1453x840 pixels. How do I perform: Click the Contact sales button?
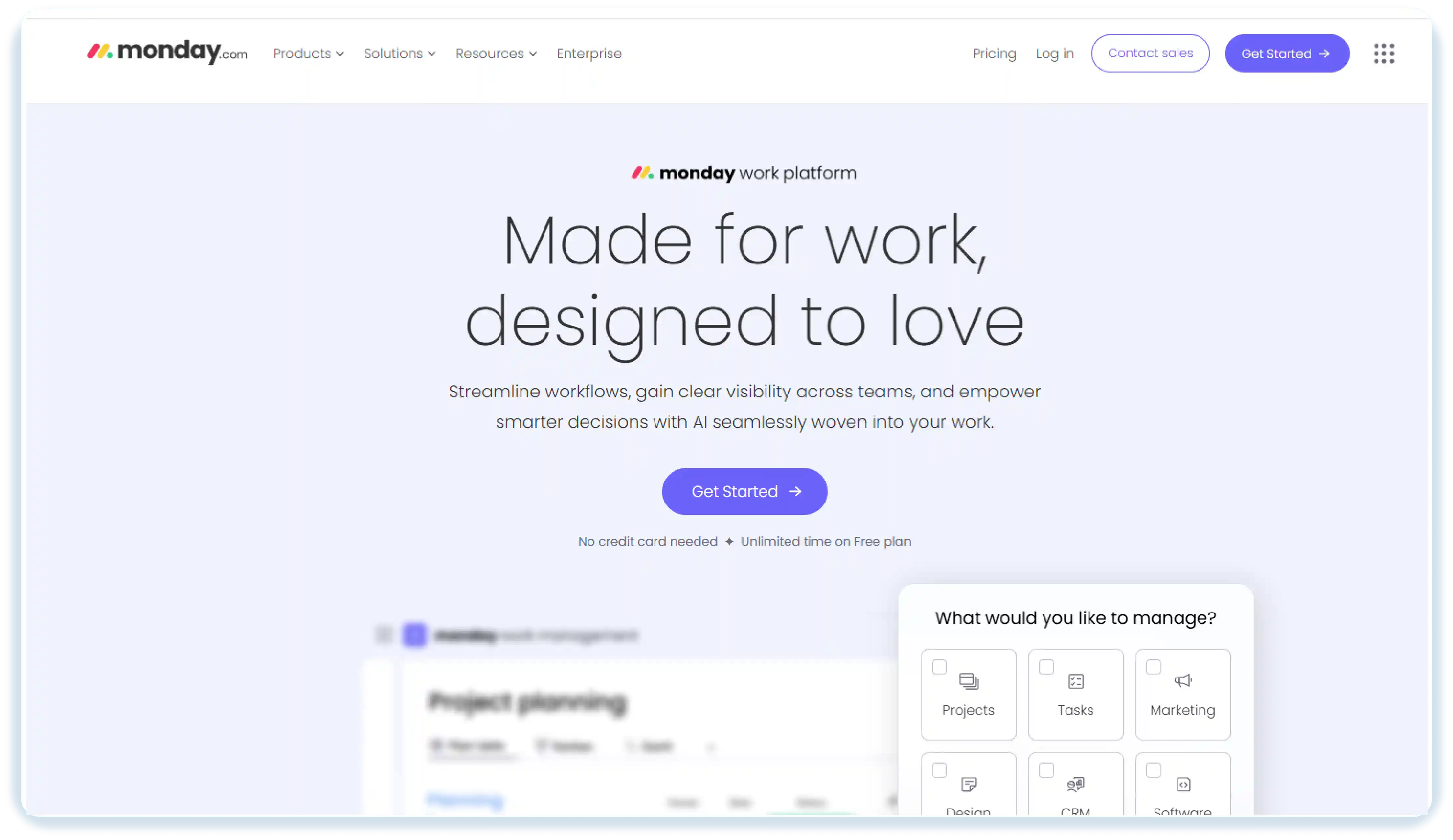tap(1150, 52)
